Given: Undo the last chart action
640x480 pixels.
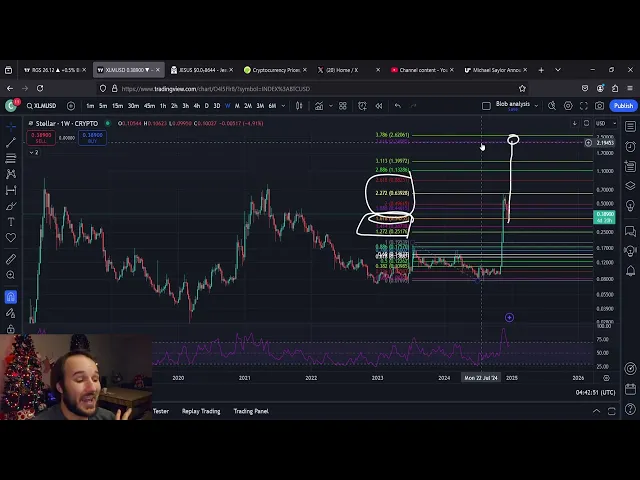Looking at the screenshot, I should point(398,106).
